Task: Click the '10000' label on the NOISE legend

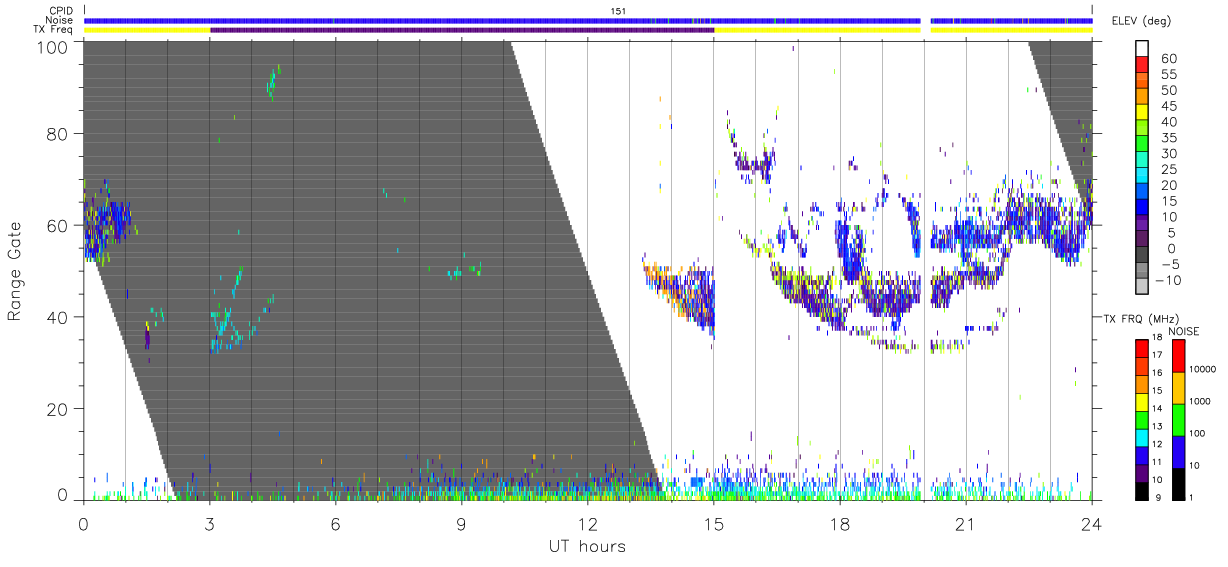Action: pyautogui.click(x=1202, y=369)
